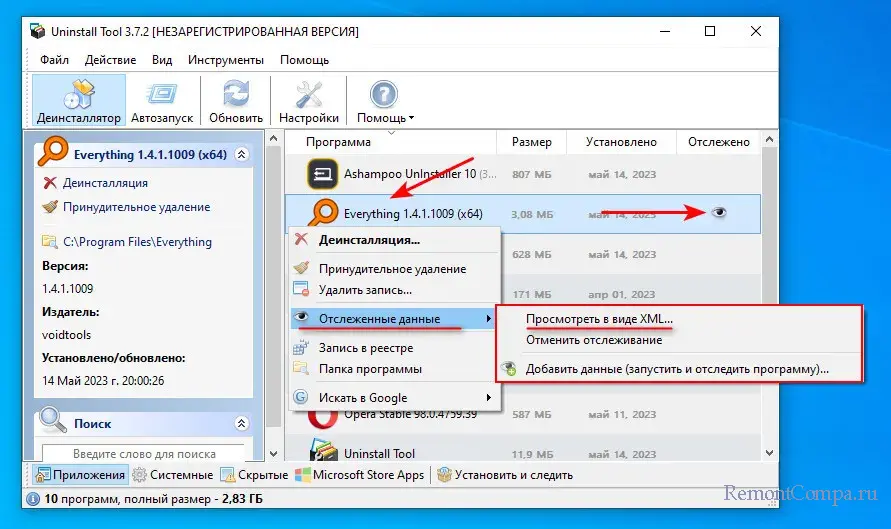Collapse the Поиск panel chevron
This screenshot has width=891, height=529.
[x=241, y=424]
